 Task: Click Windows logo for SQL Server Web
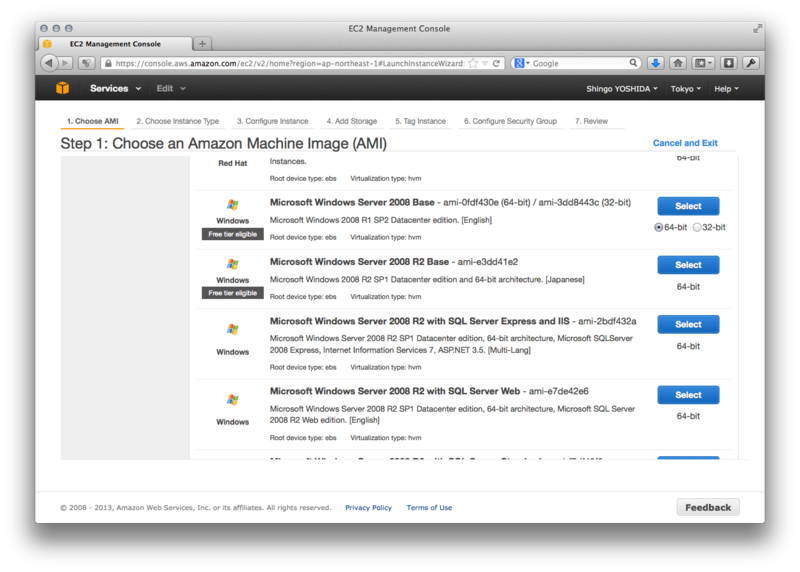[233, 400]
